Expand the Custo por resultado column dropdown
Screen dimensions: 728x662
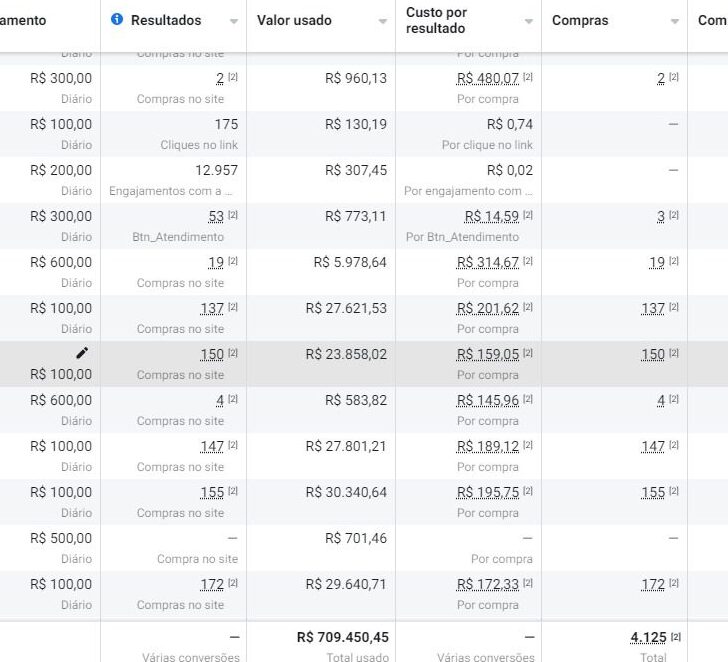[x=529, y=21]
